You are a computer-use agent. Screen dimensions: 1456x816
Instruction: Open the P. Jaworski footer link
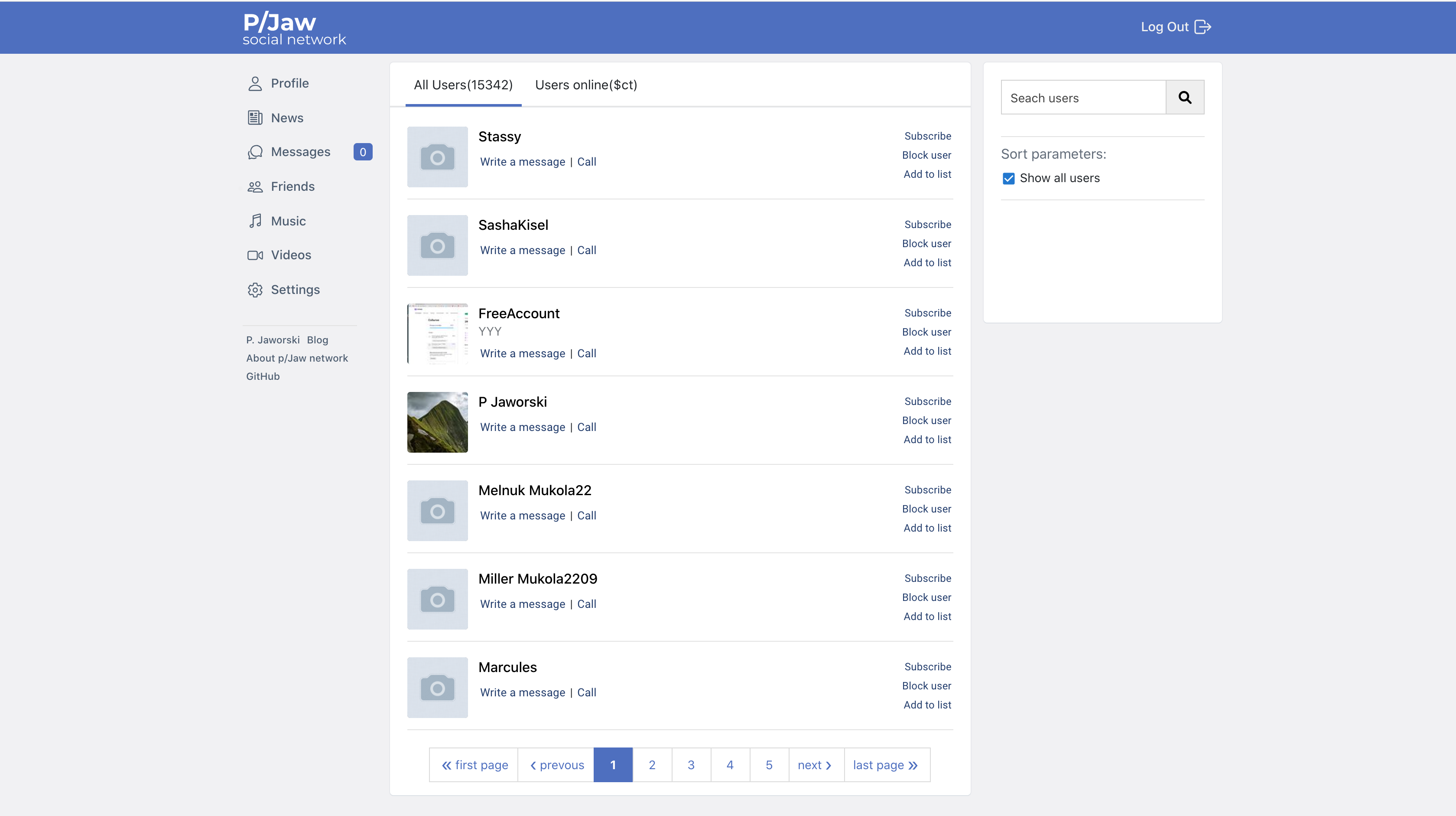pos(273,340)
